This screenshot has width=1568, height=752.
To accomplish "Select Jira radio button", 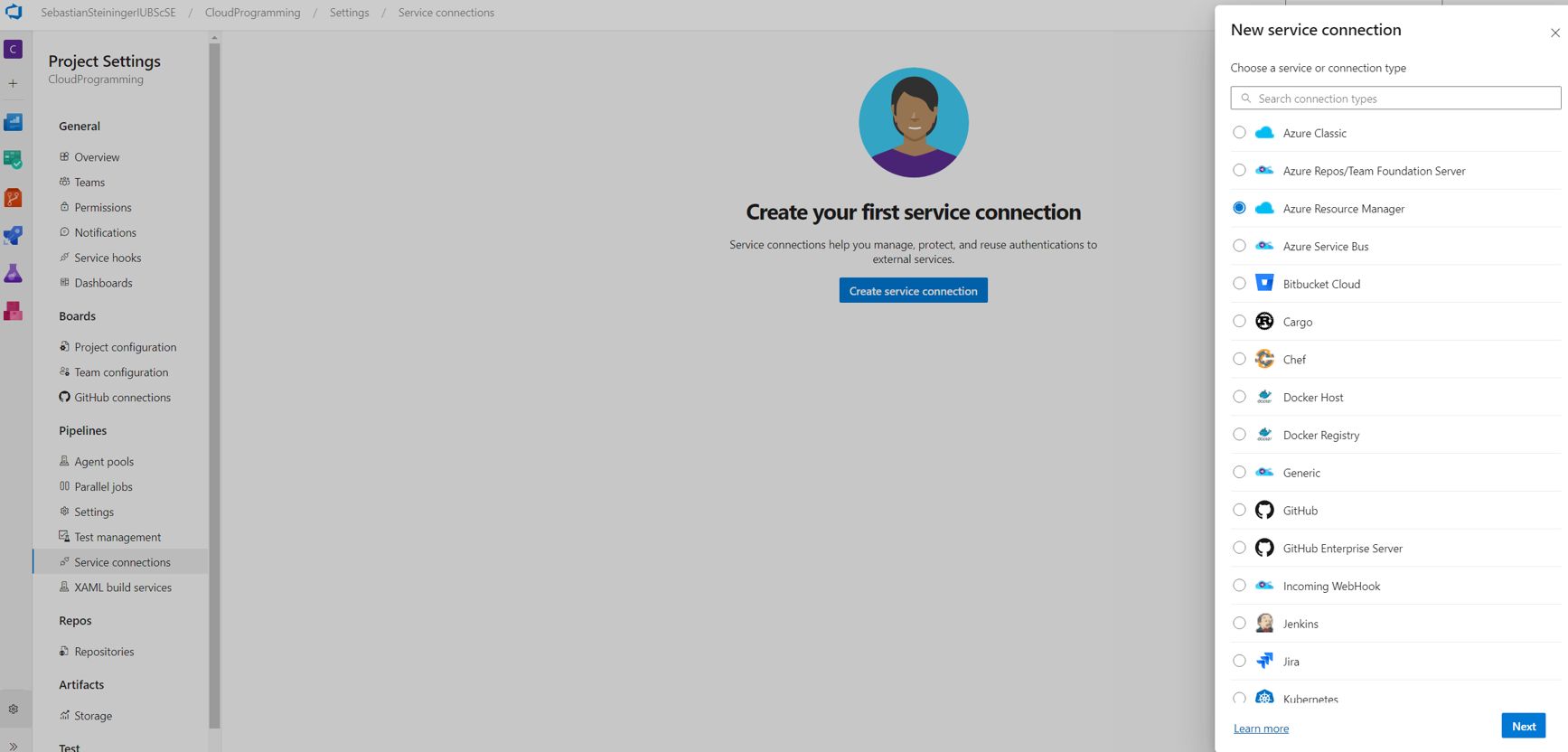I will coord(1239,661).
